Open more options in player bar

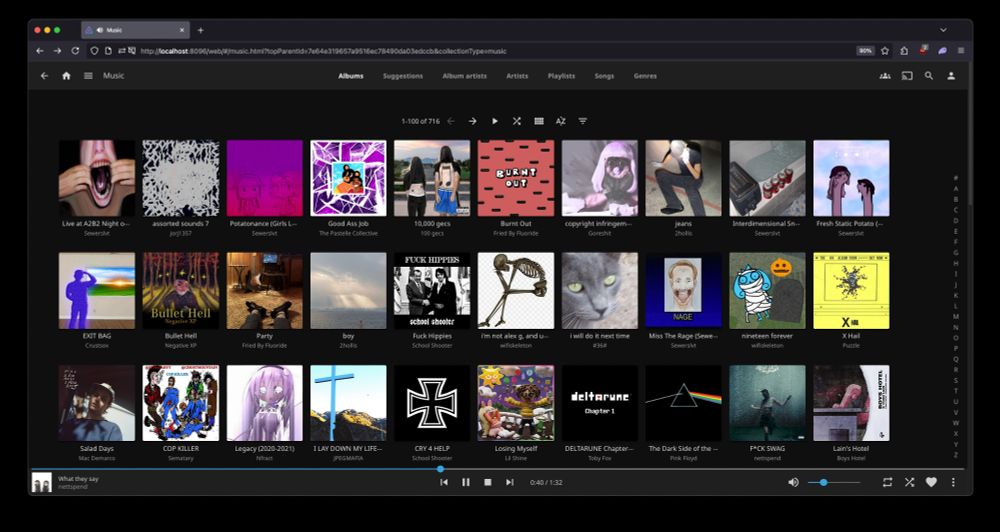click(953, 482)
